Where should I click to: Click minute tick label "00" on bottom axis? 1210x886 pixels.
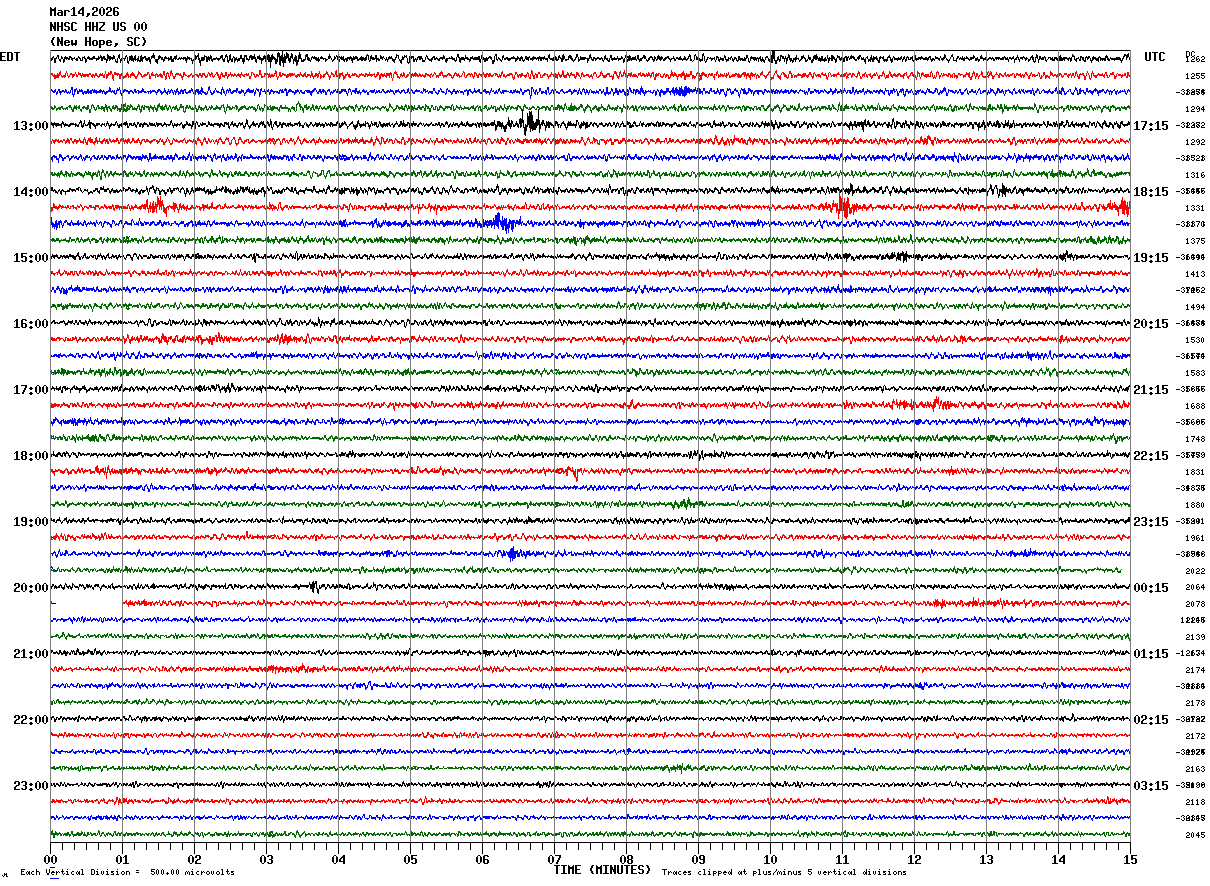tap(50, 859)
